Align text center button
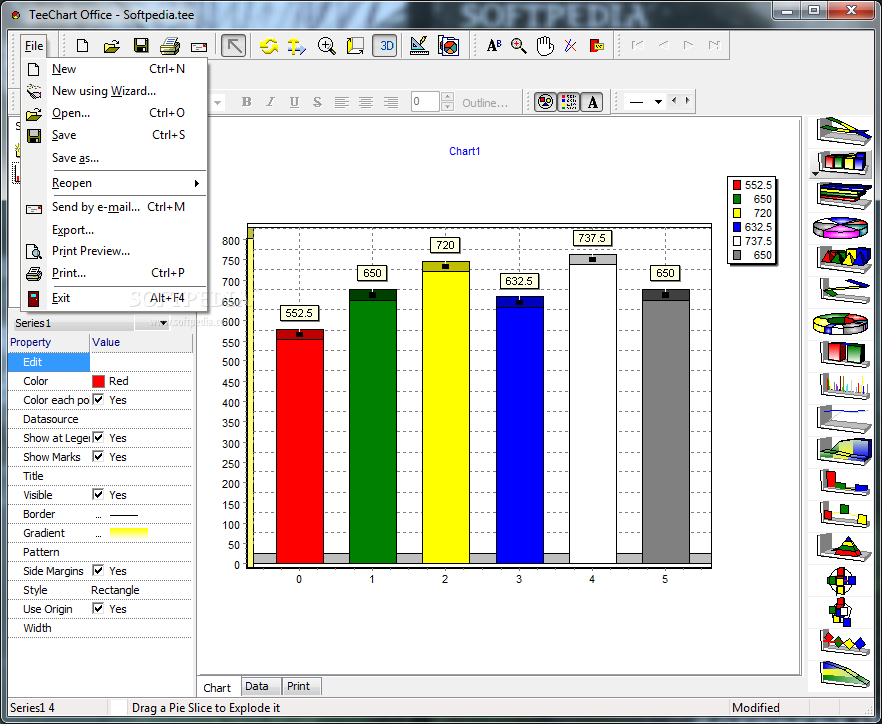Image resolution: width=882 pixels, height=724 pixels. point(366,102)
